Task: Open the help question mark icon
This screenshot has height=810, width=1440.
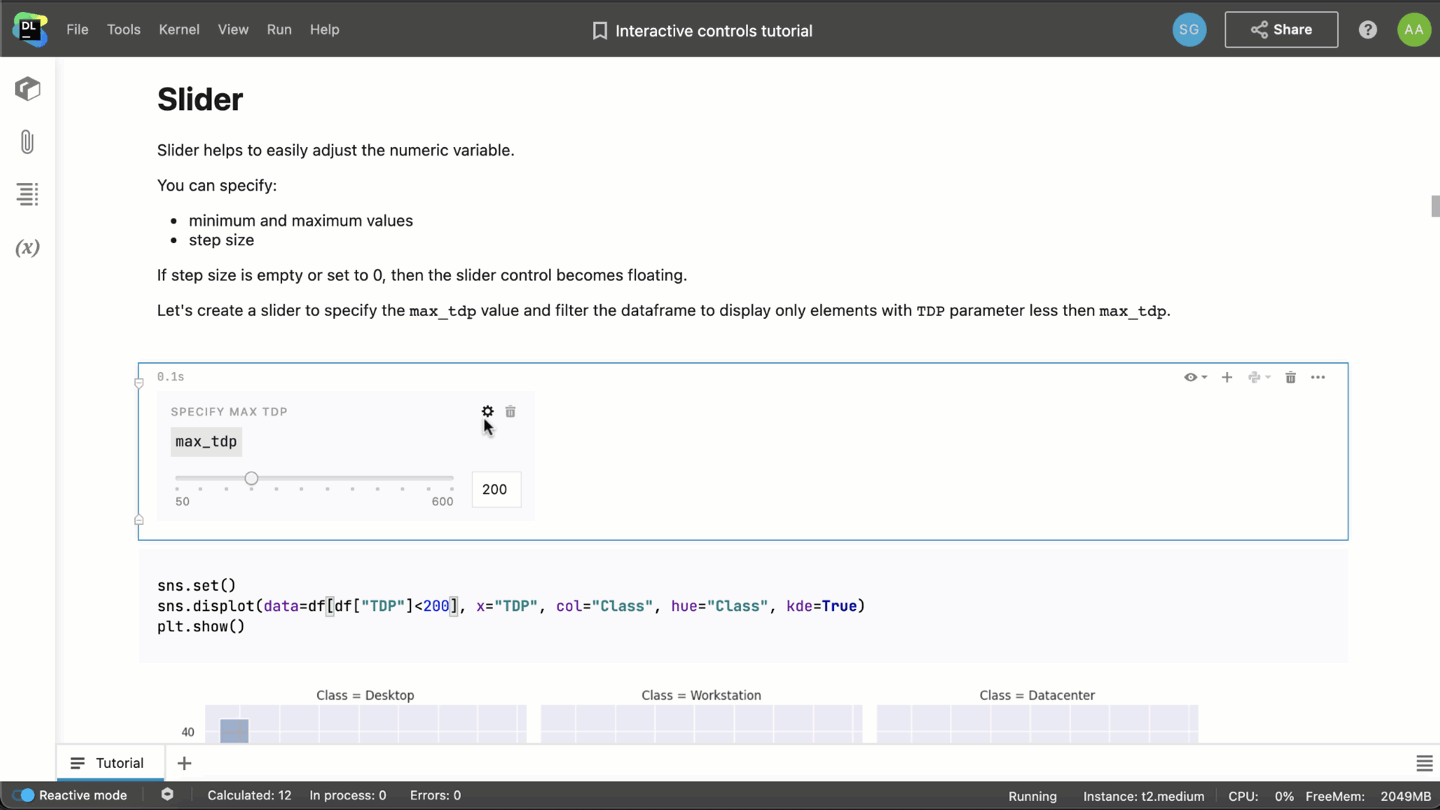Action: click(x=1367, y=30)
